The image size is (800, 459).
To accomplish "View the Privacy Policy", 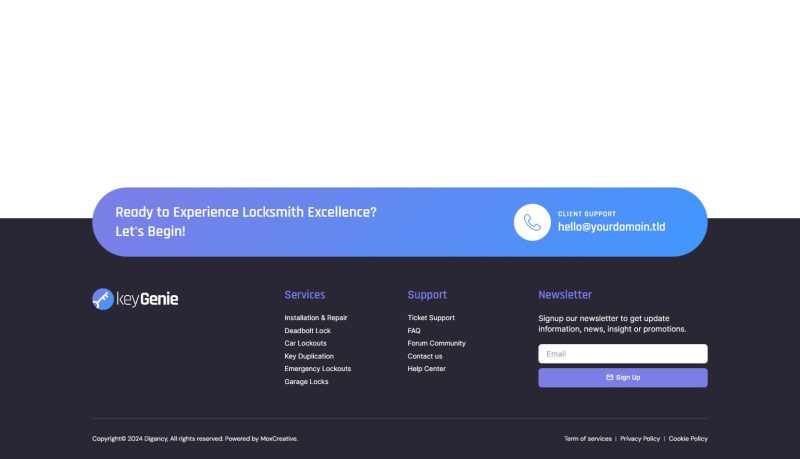I will [640, 439].
